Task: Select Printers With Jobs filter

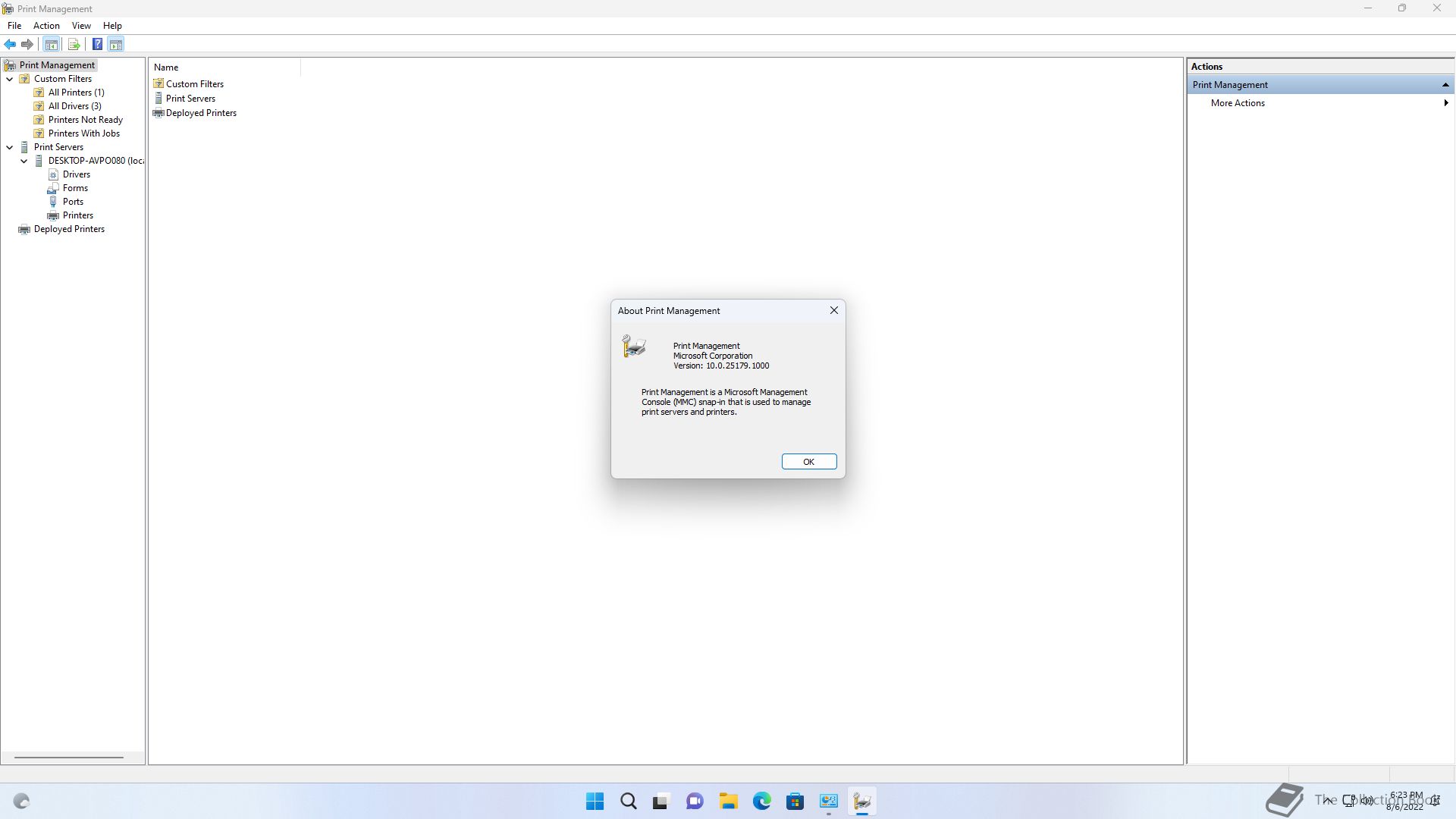Action: click(83, 133)
